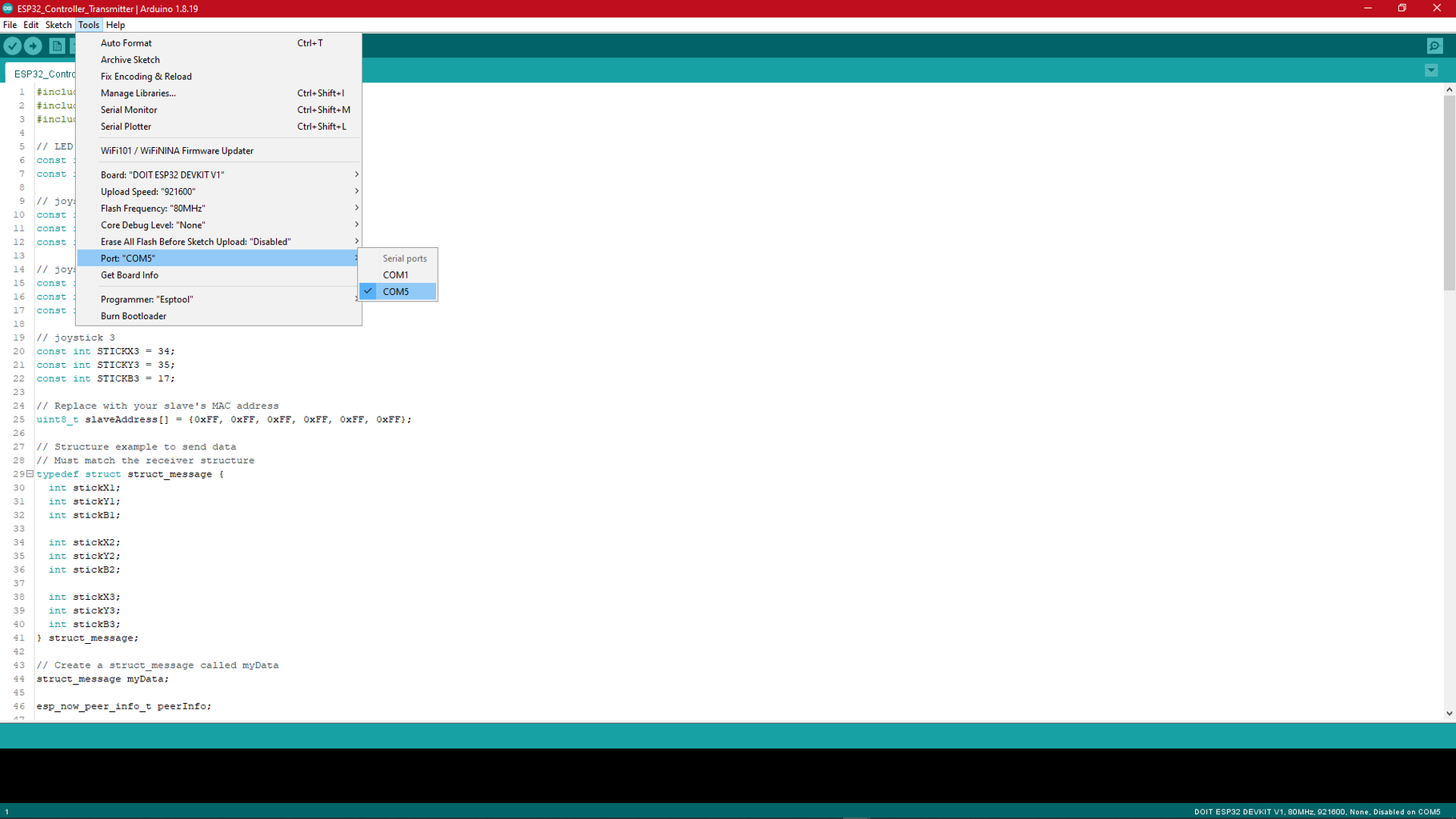Viewport: 1456px width, 819px height.
Task: Expand Board: DOIT ESP32 DEVKIT V1 submenu
Action: pyautogui.click(x=219, y=175)
